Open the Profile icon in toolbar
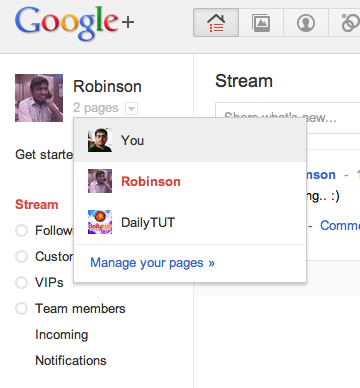This screenshot has width=360, height=388. (306, 23)
